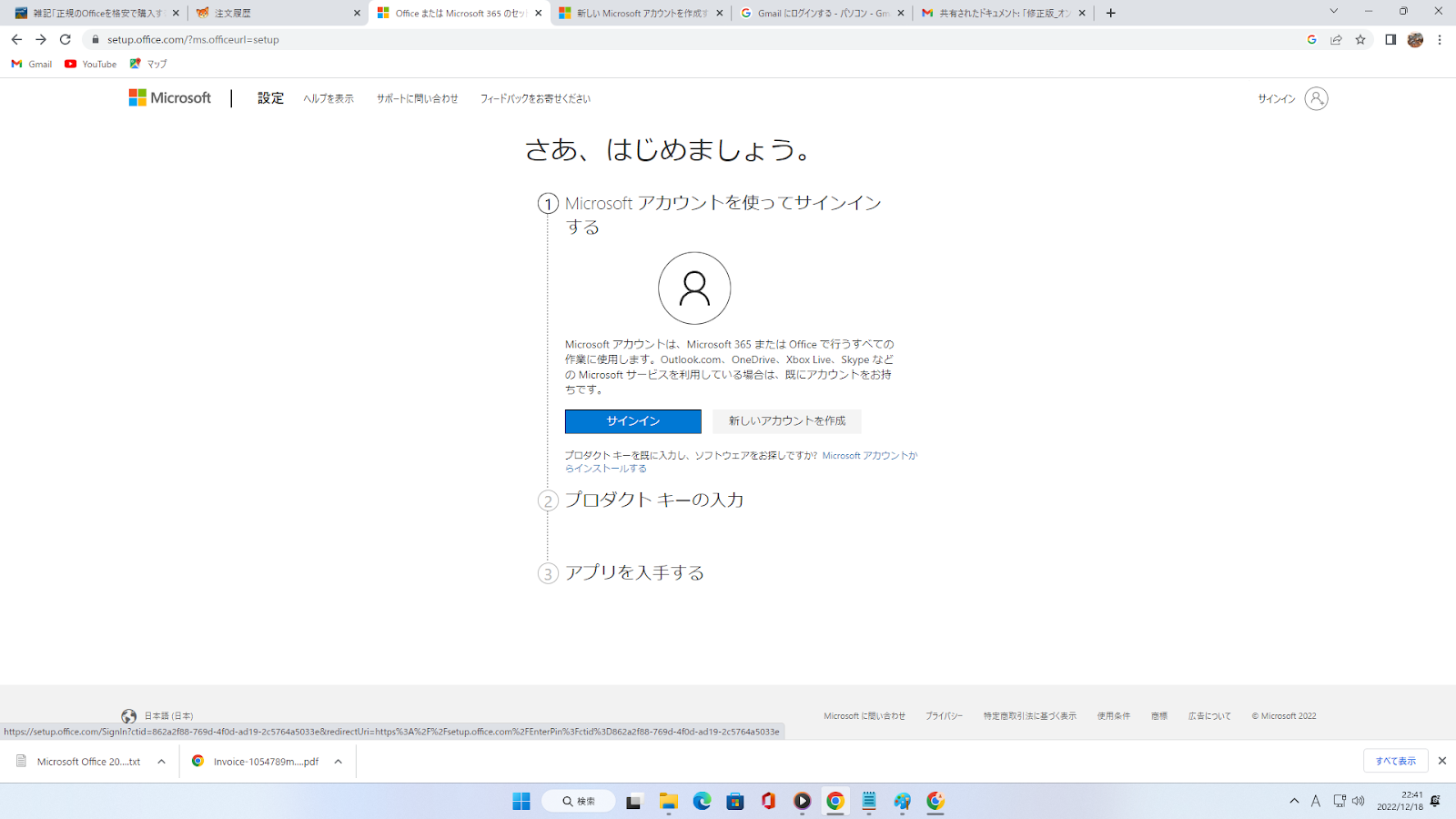Open ヘルプを表示 menu item
The width and height of the screenshot is (1456, 819).
tap(329, 98)
